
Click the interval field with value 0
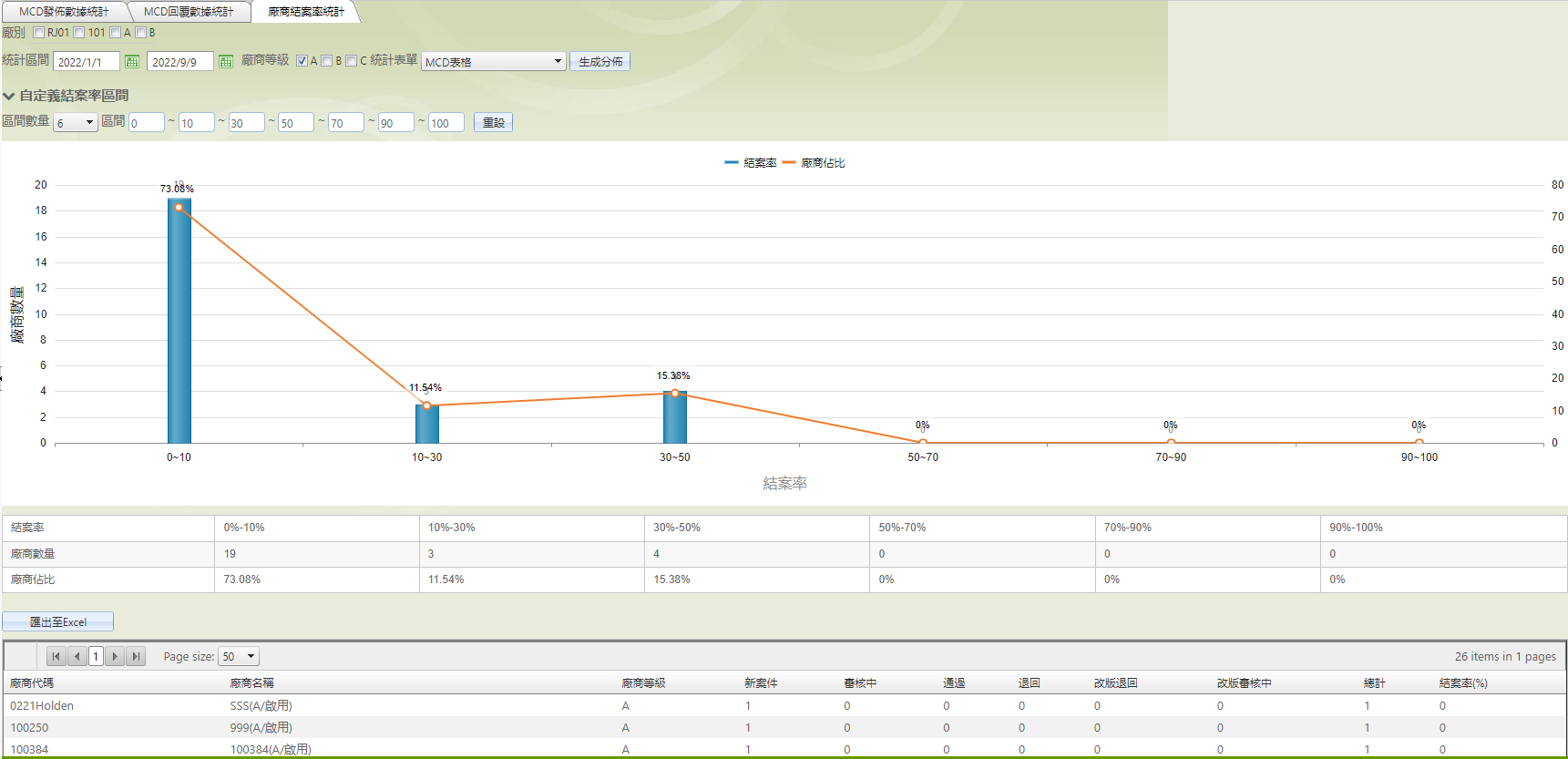147,122
